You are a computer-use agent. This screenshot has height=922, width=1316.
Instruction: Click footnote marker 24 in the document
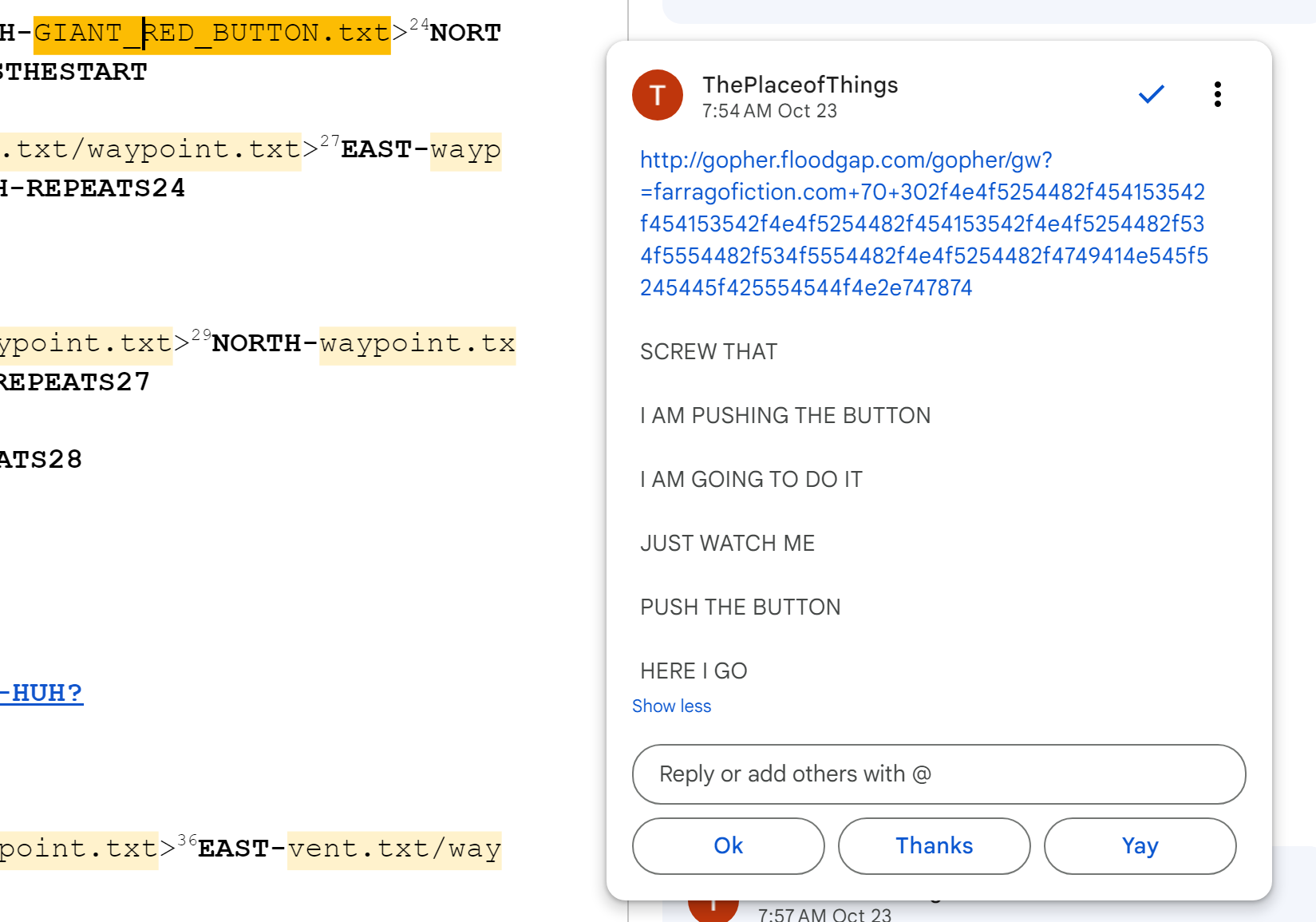click(419, 25)
